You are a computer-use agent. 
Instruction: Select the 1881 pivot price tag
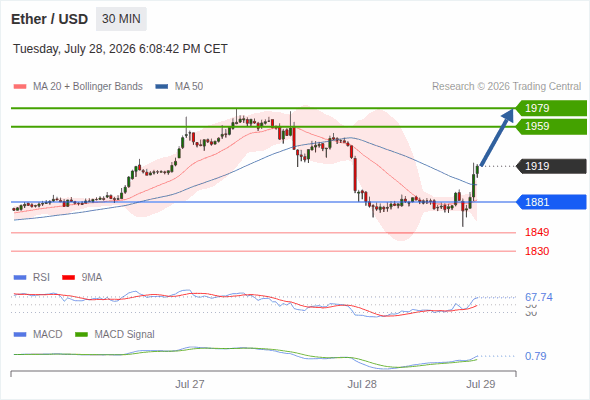click(x=551, y=202)
